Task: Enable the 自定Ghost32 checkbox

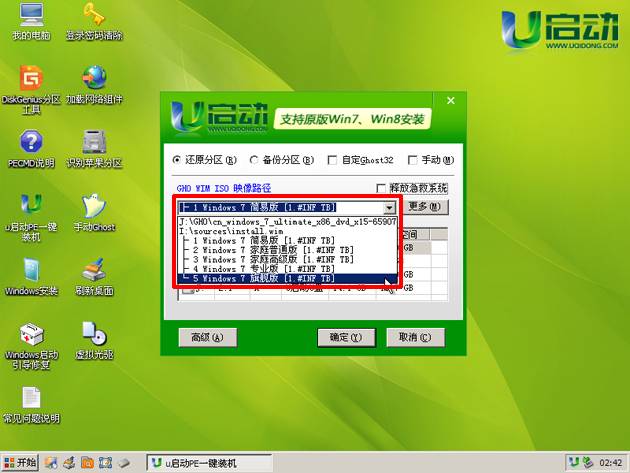Action: (333, 159)
